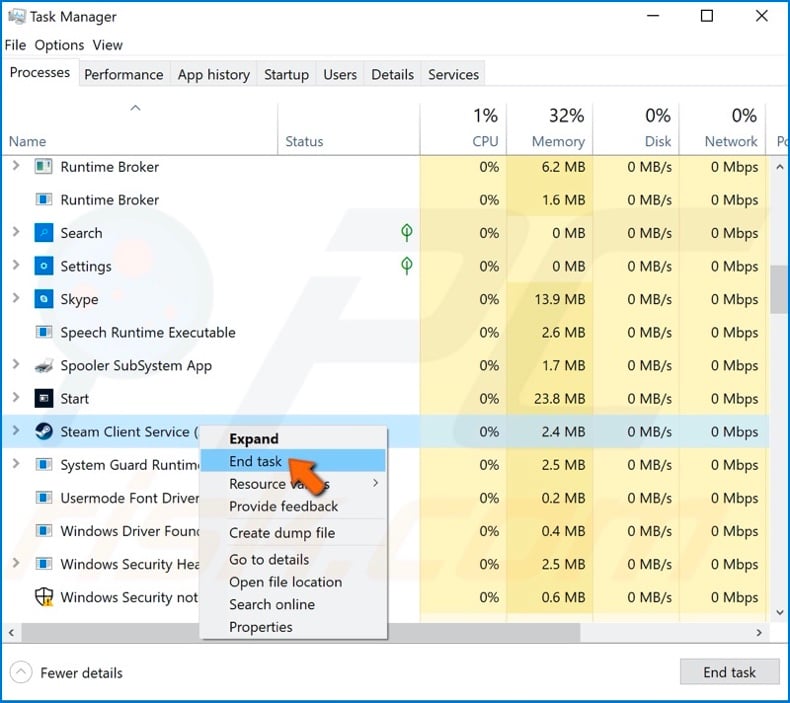Click the Task Manager title bar icon
Image resolution: width=790 pixels, height=703 pixels.
click(x=17, y=17)
